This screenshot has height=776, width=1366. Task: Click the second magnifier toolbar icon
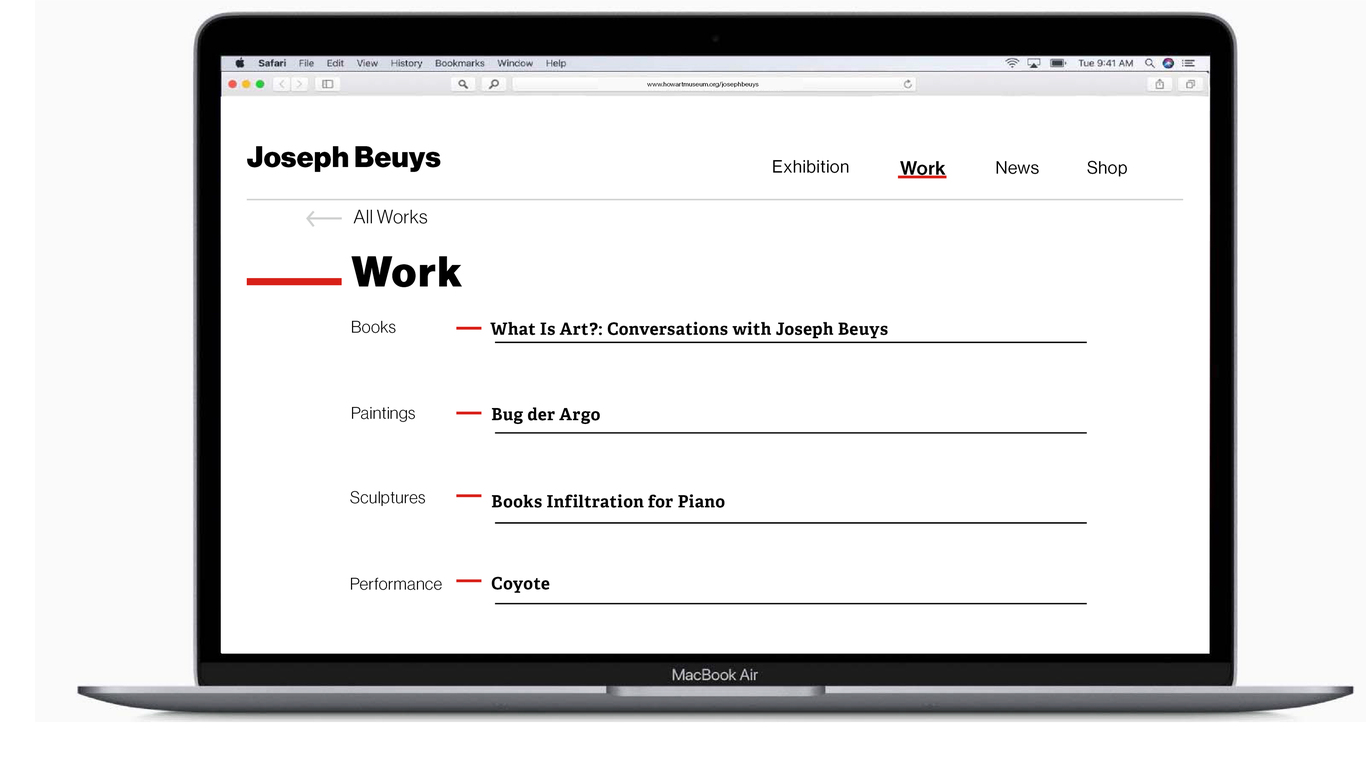(493, 84)
